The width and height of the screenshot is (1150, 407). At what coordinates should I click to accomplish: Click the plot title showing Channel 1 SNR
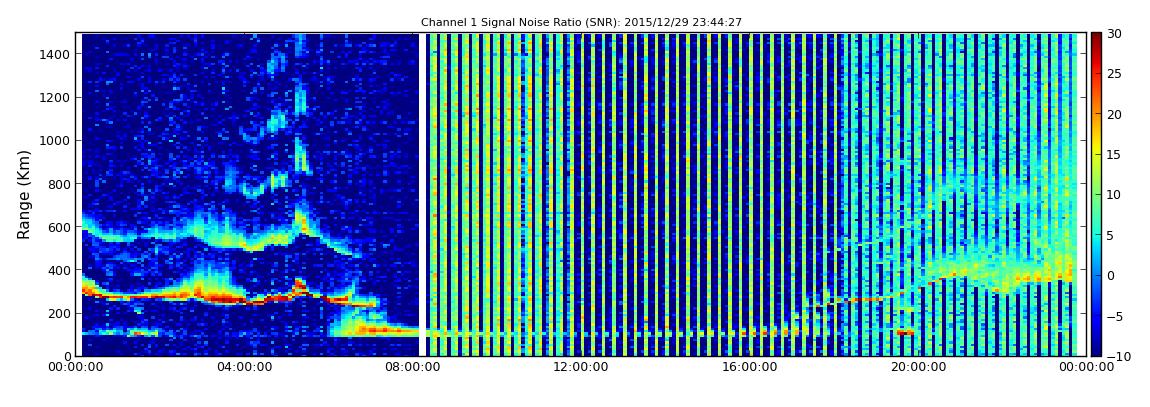[x=581, y=23]
